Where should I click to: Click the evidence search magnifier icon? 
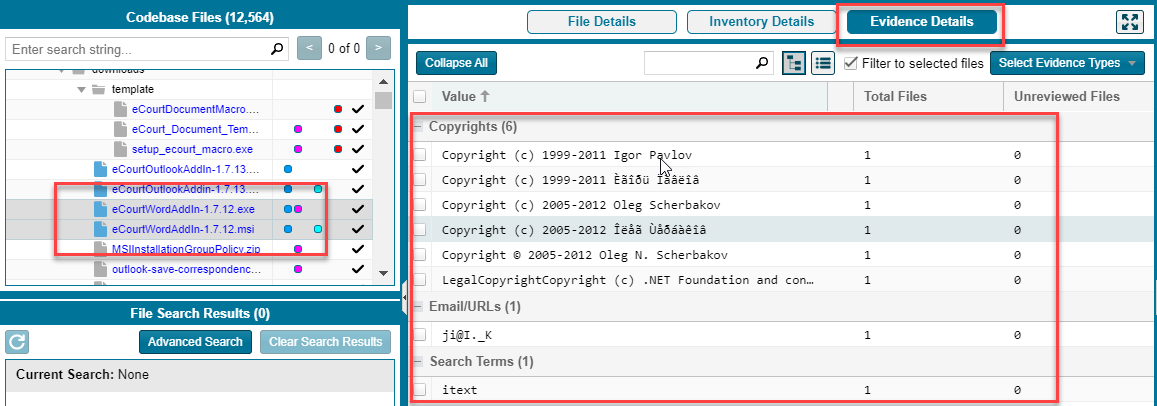coord(762,63)
